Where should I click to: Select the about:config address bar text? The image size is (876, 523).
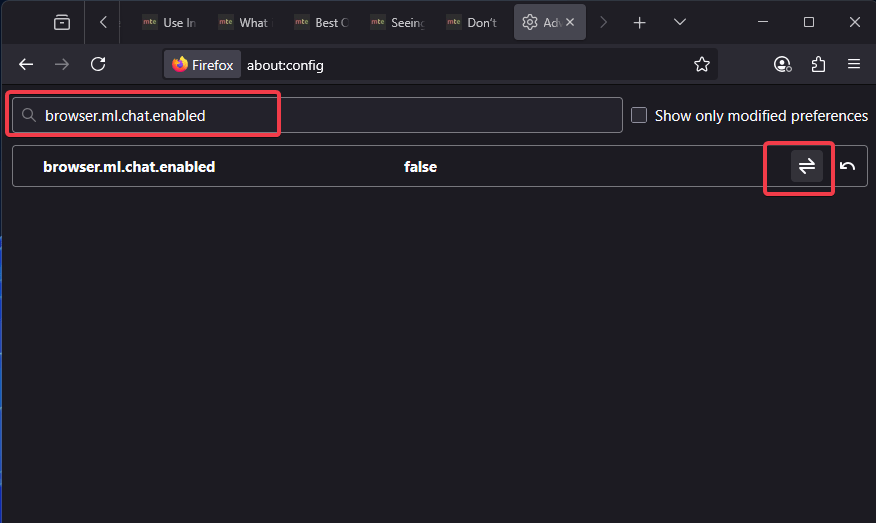pyautogui.click(x=285, y=65)
